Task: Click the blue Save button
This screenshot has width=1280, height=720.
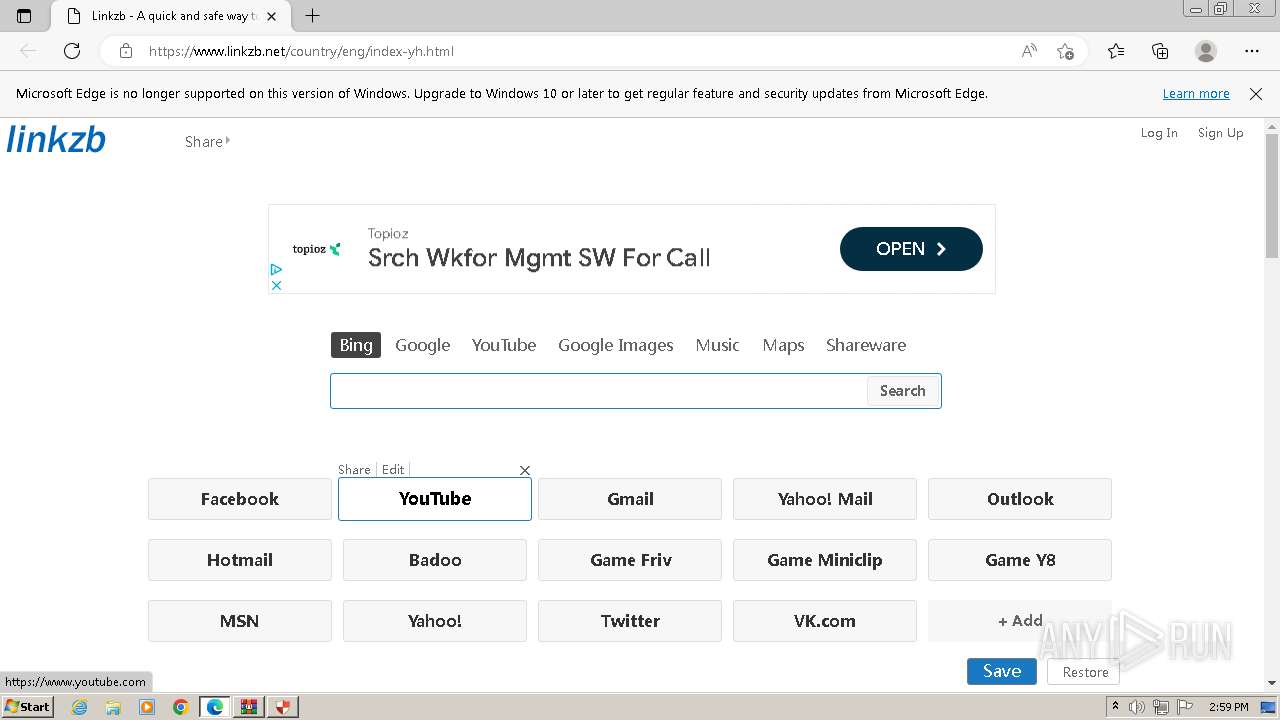Action: [1002, 672]
